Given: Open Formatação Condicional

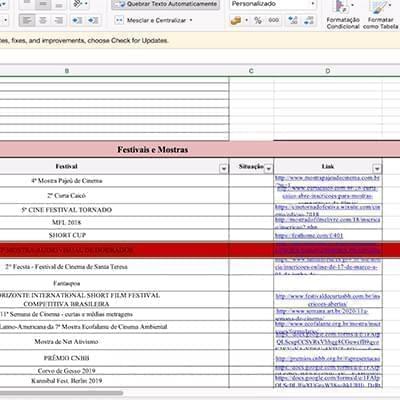Looking at the screenshot, I should click(343, 15).
